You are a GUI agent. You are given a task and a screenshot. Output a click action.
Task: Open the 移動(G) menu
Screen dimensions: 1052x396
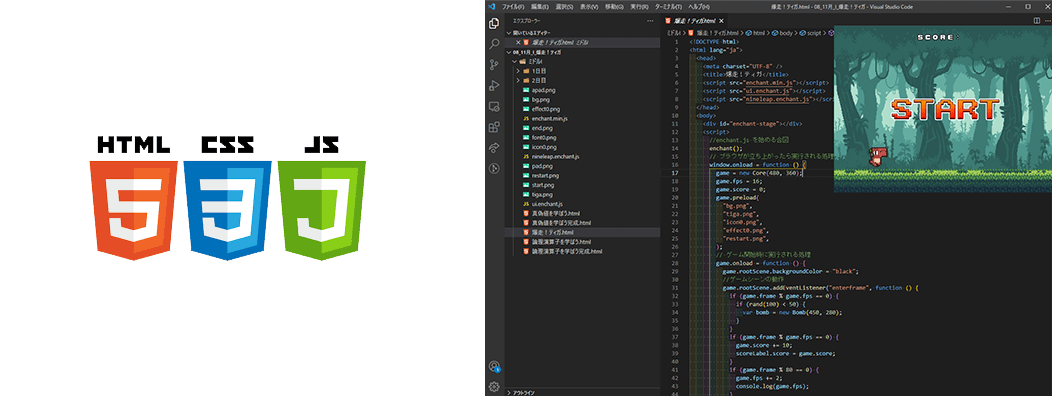(x=614, y=6)
